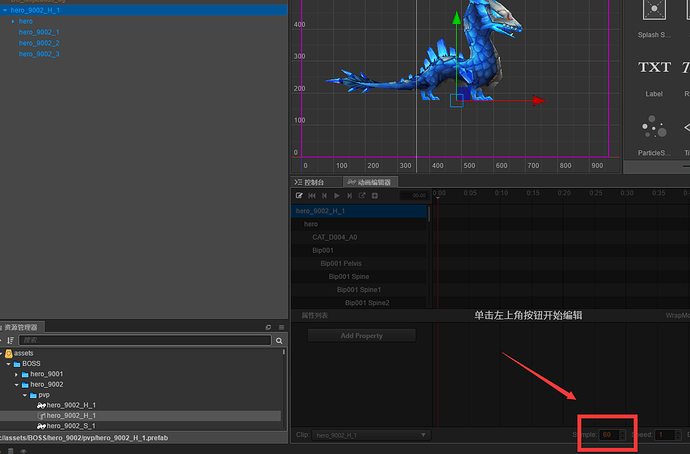
Task: Select the assets root folder
Action: [x=23, y=353]
